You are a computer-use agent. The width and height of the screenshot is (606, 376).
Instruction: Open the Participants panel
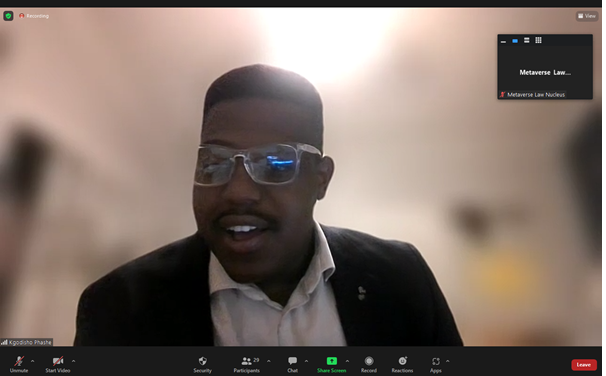point(247,364)
